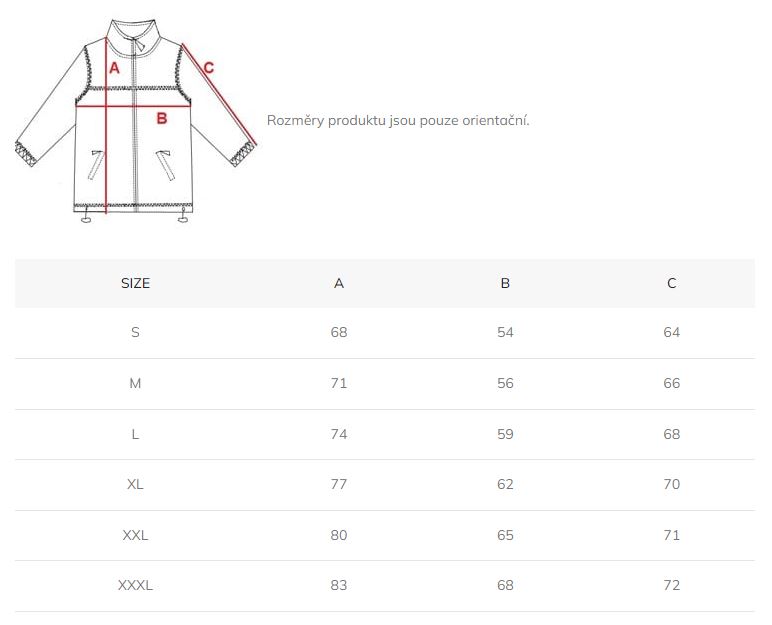Click value 83 in the XXXL row
This screenshot has width=772, height=625.
click(339, 586)
